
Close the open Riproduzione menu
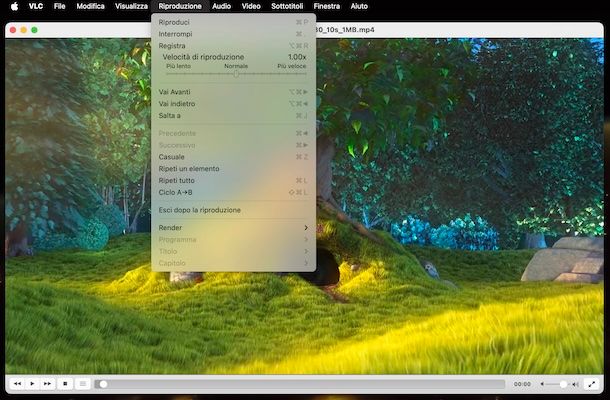(x=180, y=6)
